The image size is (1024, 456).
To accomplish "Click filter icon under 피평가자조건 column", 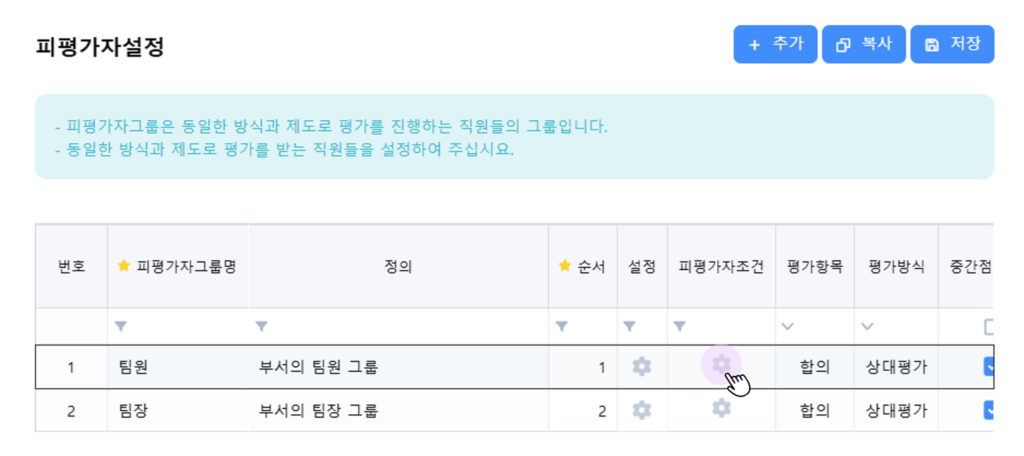I will [x=680, y=326].
